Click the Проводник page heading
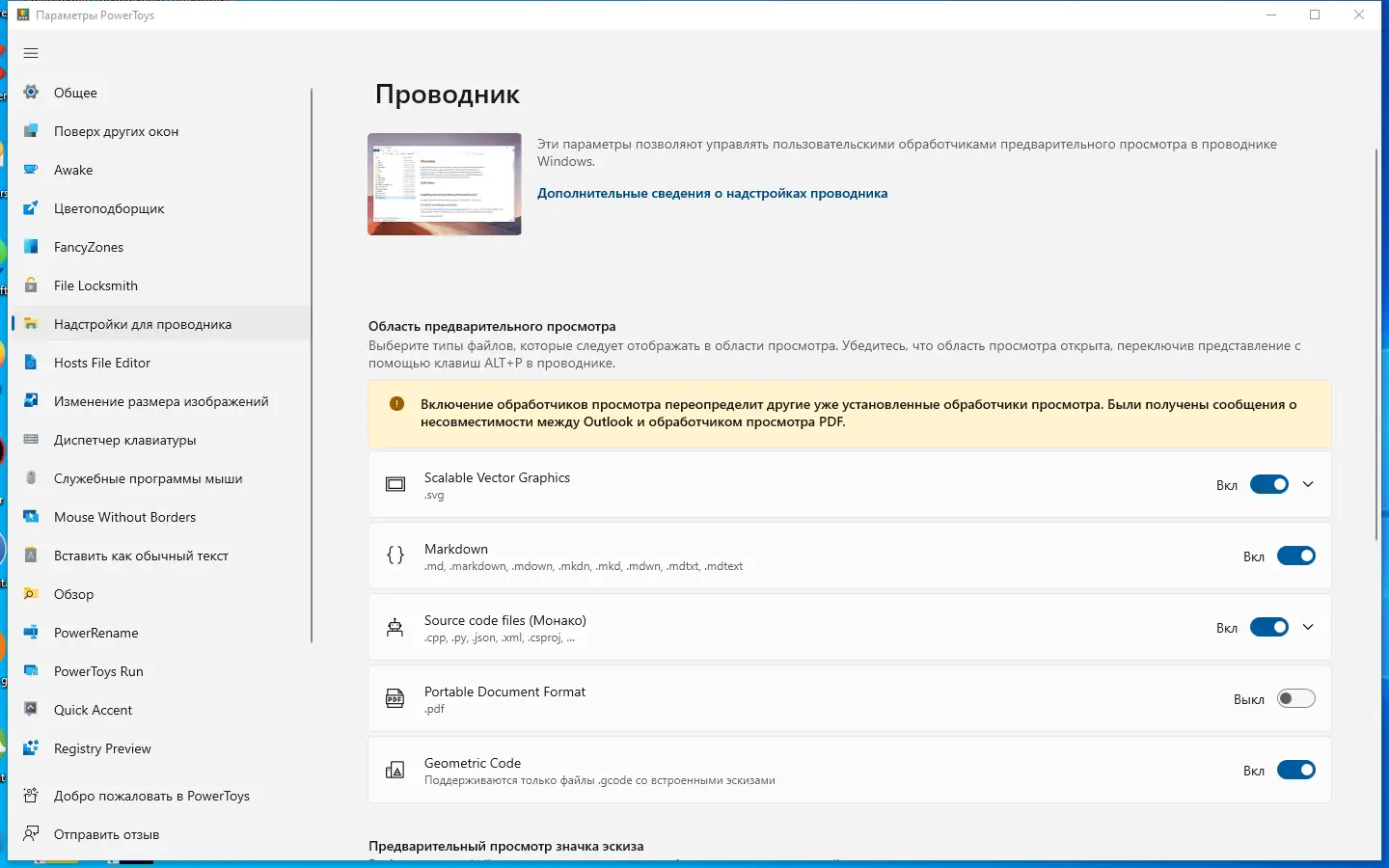 point(448,95)
